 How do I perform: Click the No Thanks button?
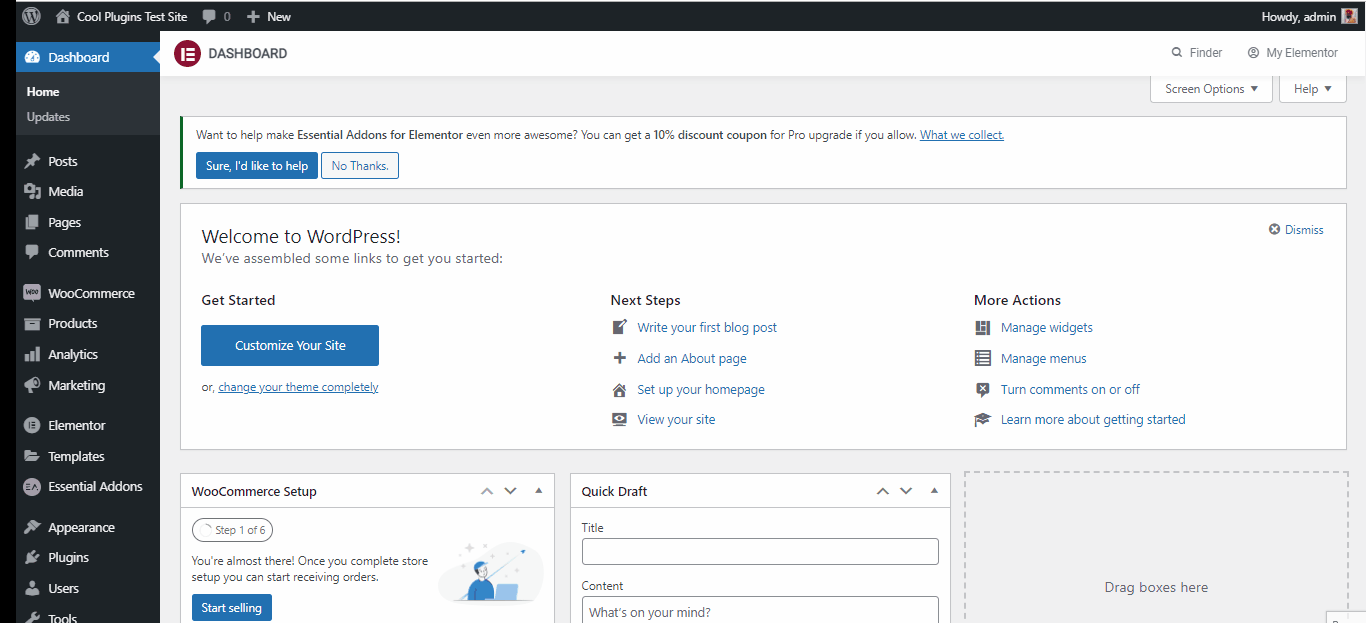click(360, 166)
